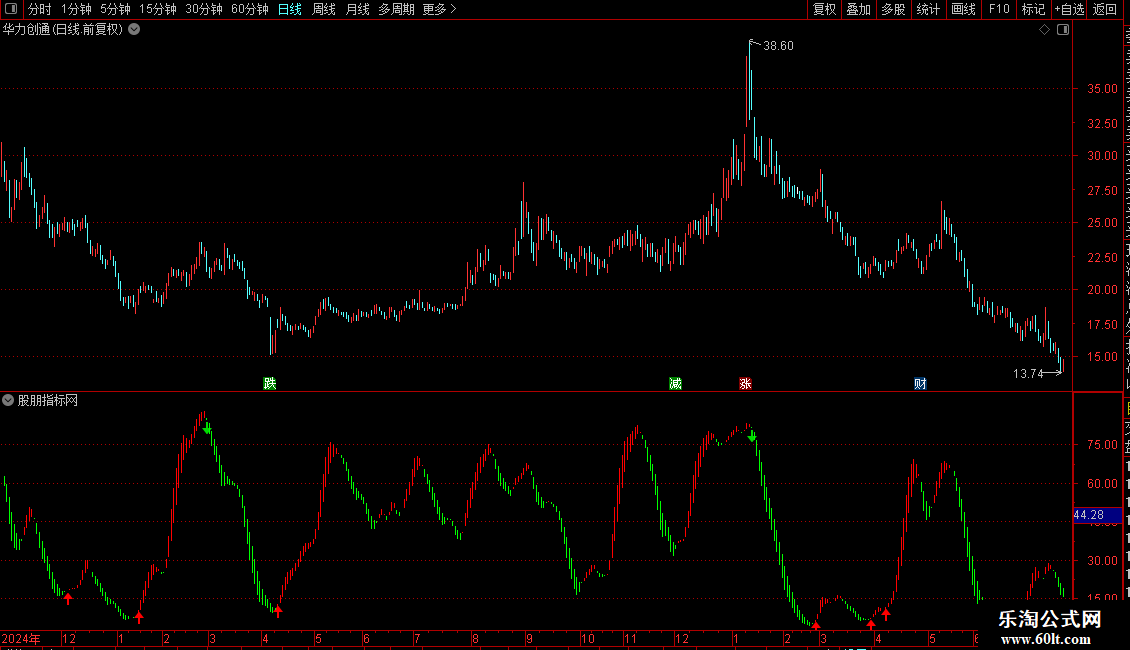
Task: Click the 13.74 low price label
Action: 1028,373
